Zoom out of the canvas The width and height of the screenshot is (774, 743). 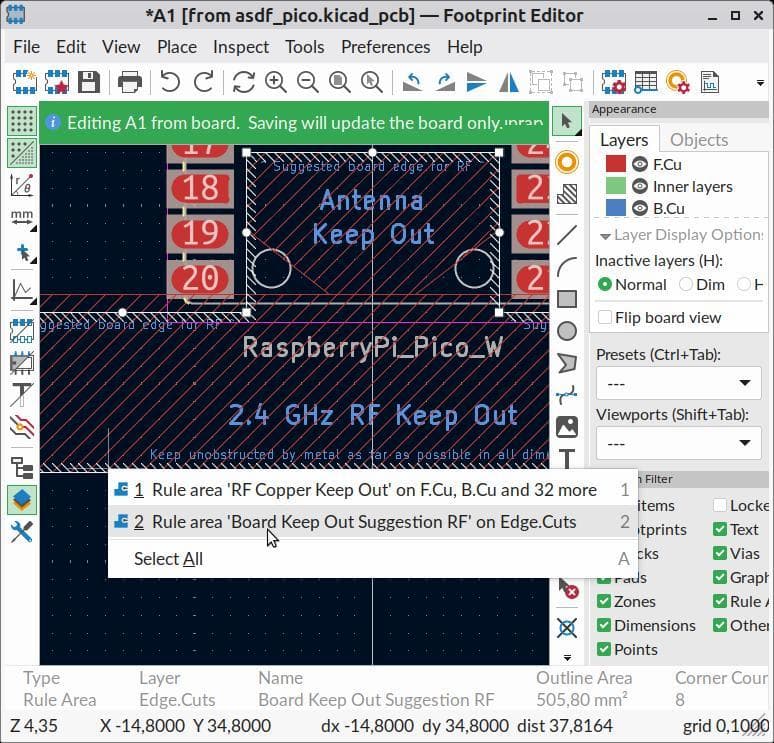click(308, 82)
